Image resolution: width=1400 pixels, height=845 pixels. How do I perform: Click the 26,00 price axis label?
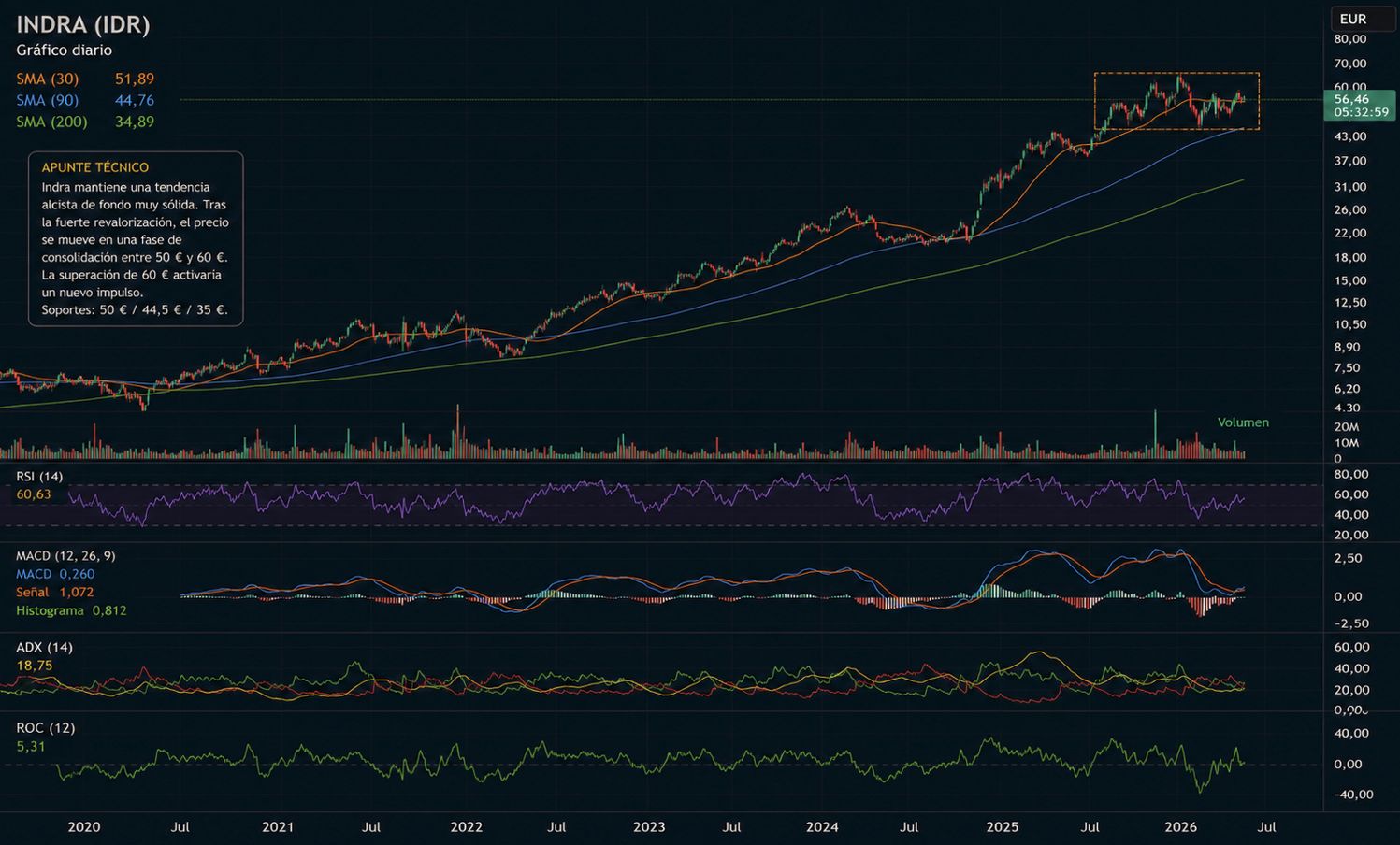1350,210
